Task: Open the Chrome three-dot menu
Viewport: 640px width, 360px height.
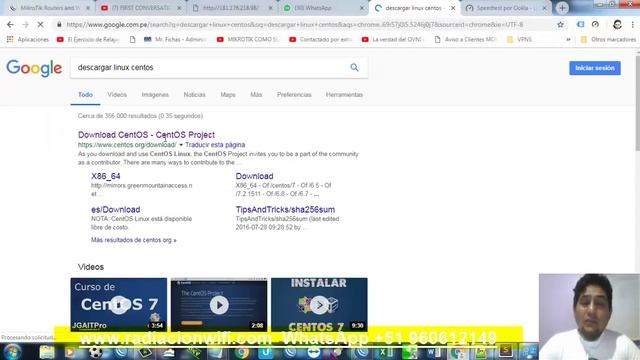Action: pyautogui.click(x=633, y=24)
